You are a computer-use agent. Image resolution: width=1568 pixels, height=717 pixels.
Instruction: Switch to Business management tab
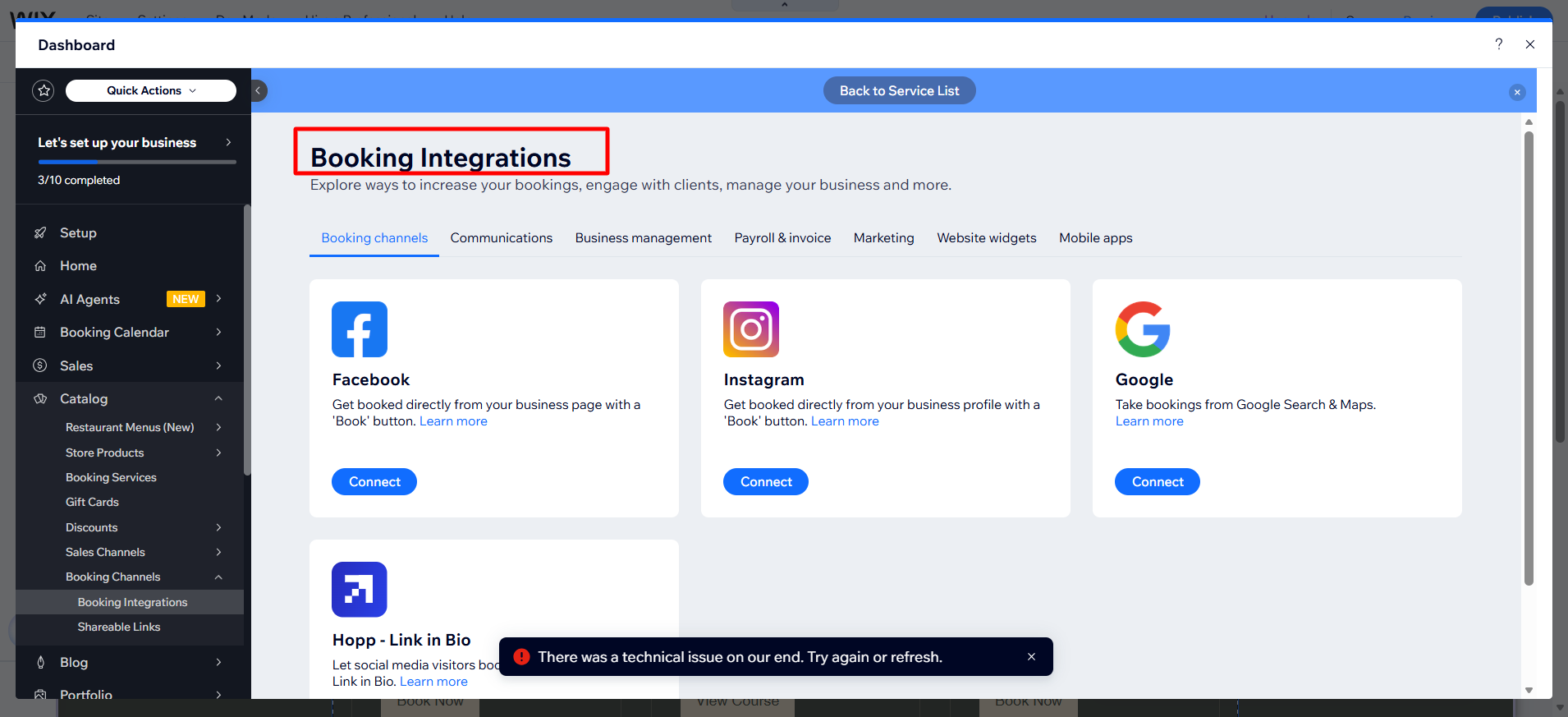pos(644,238)
